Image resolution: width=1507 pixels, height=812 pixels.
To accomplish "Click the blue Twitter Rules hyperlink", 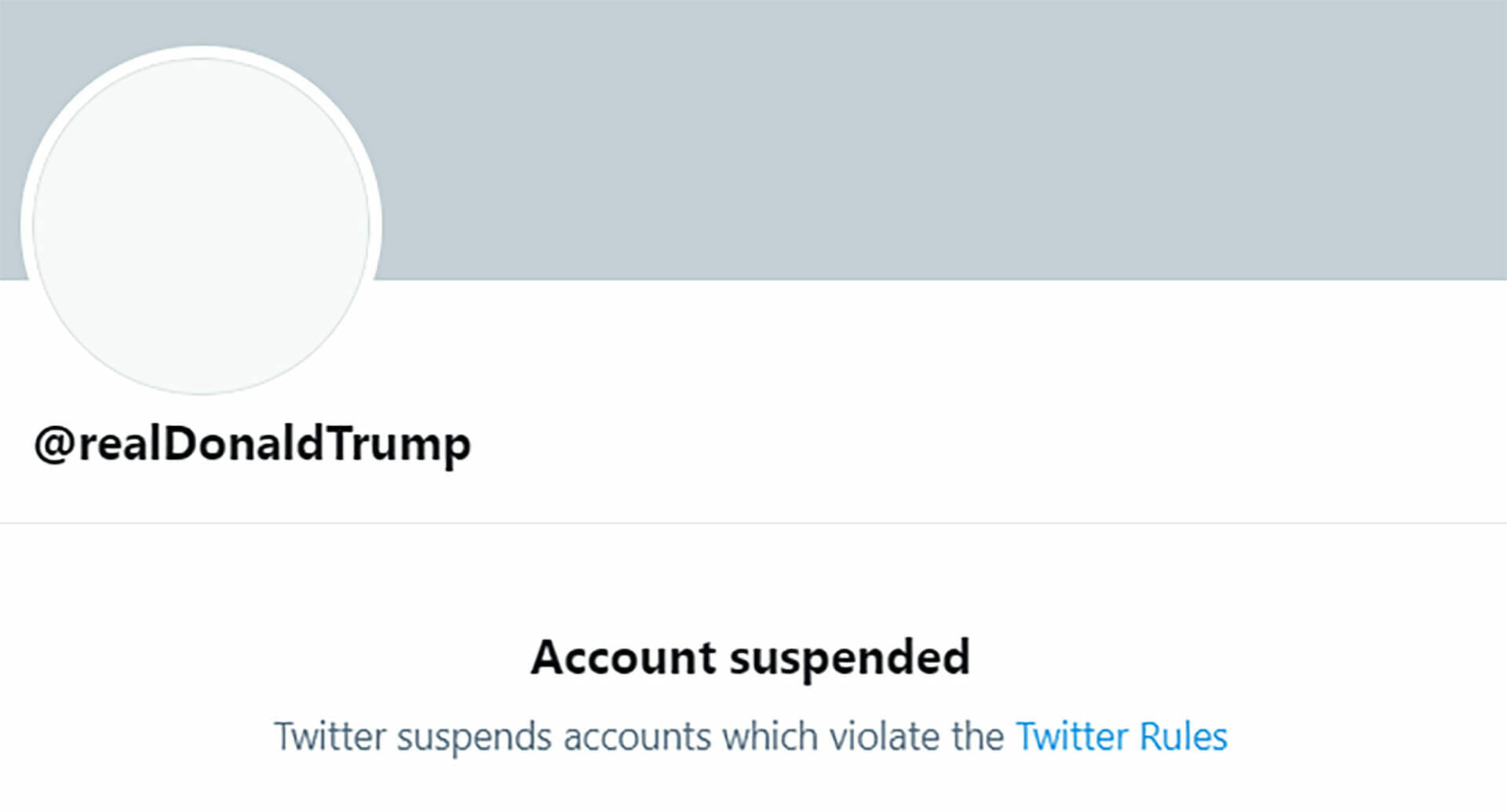I will 1121,736.
